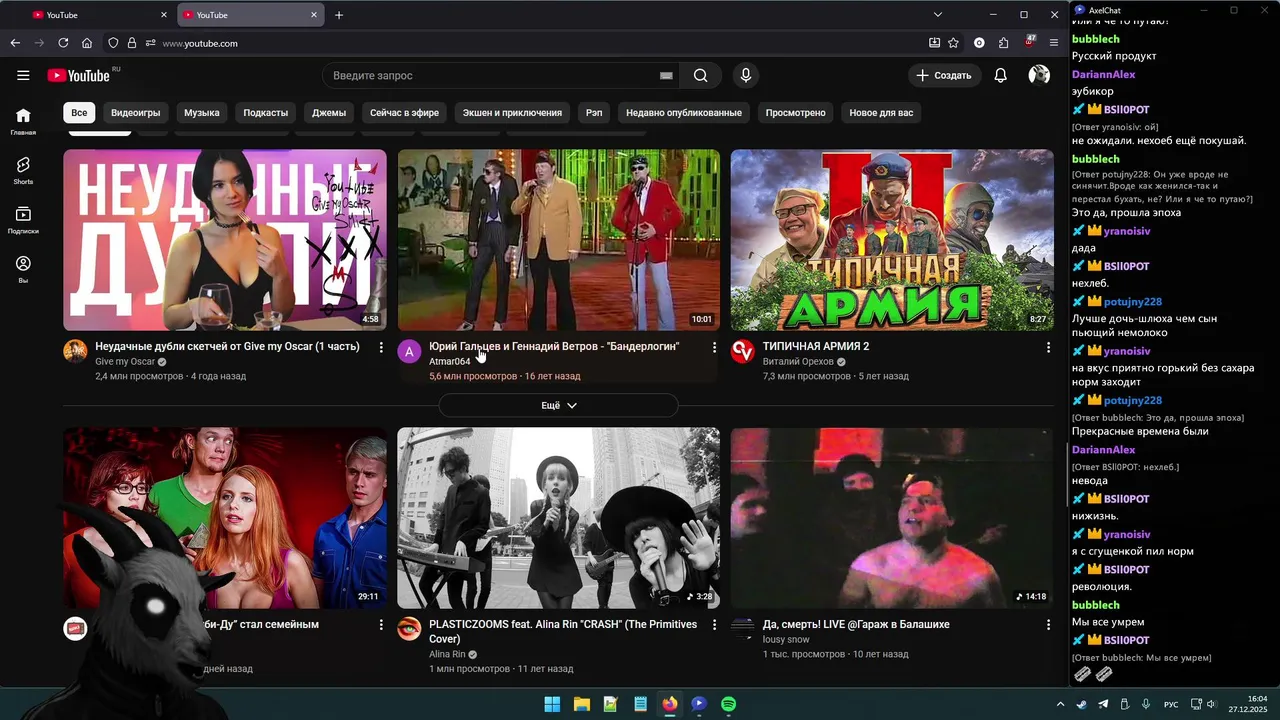Open the Неудачные дубли video thumbnail
Image resolution: width=1280 pixels, height=720 pixels.
click(x=225, y=240)
